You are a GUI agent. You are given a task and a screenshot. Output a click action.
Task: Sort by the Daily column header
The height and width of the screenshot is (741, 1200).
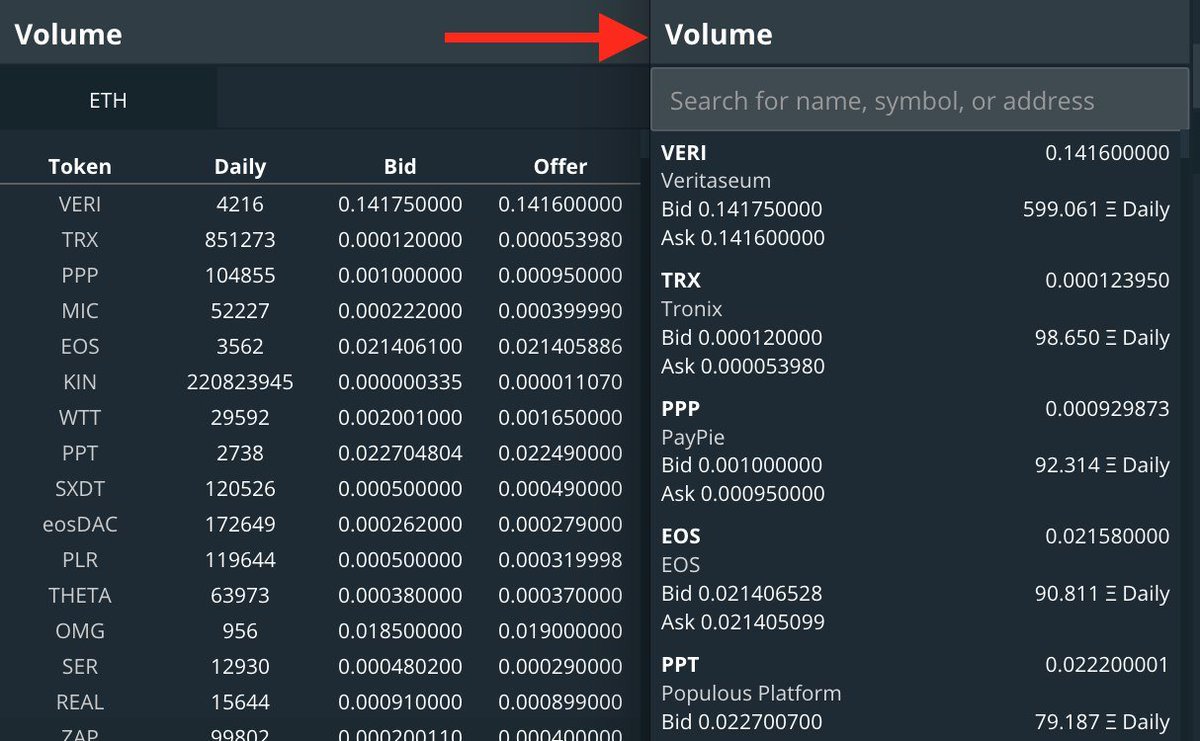click(x=240, y=167)
